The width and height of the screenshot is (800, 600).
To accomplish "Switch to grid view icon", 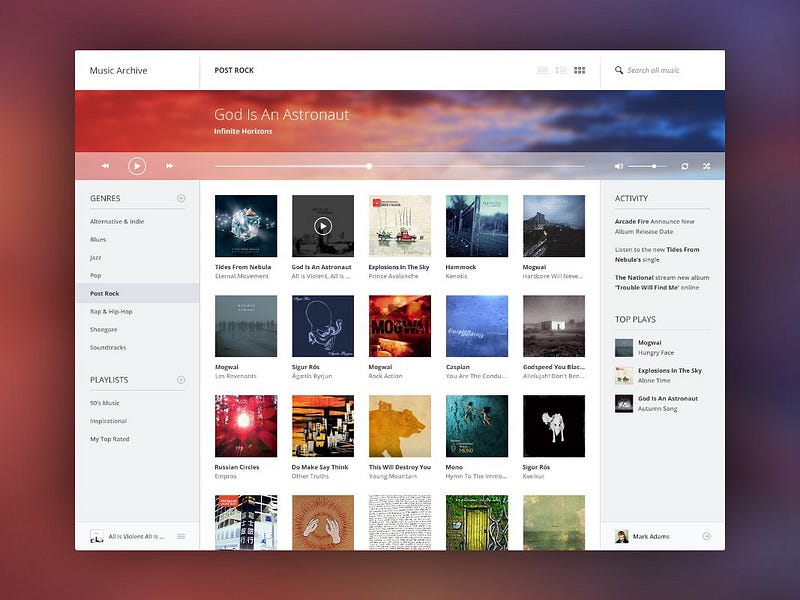I will tap(580, 70).
